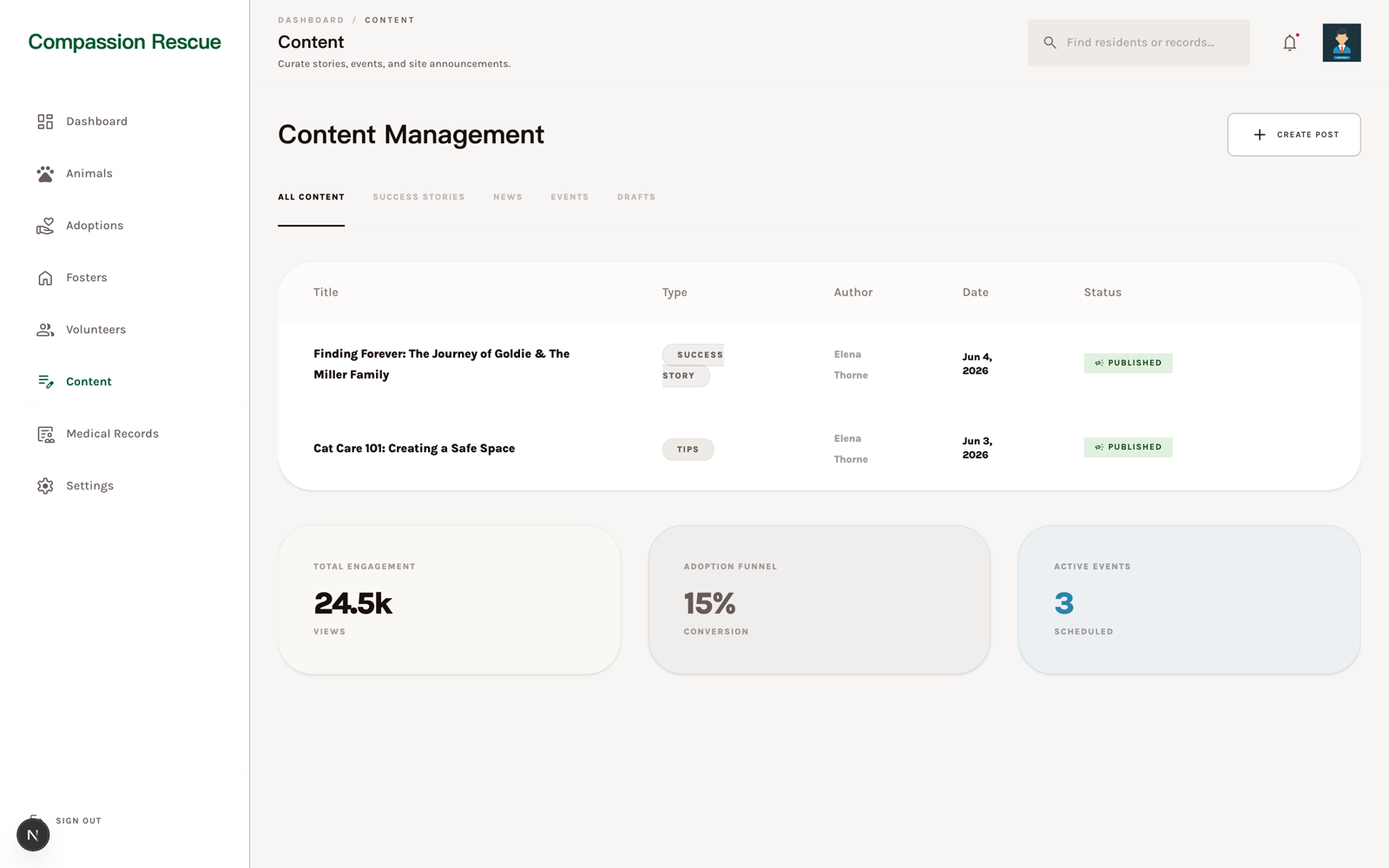Screen dimensions: 1389x868
Task: Click the Create Post button
Action: (1294, 135)
